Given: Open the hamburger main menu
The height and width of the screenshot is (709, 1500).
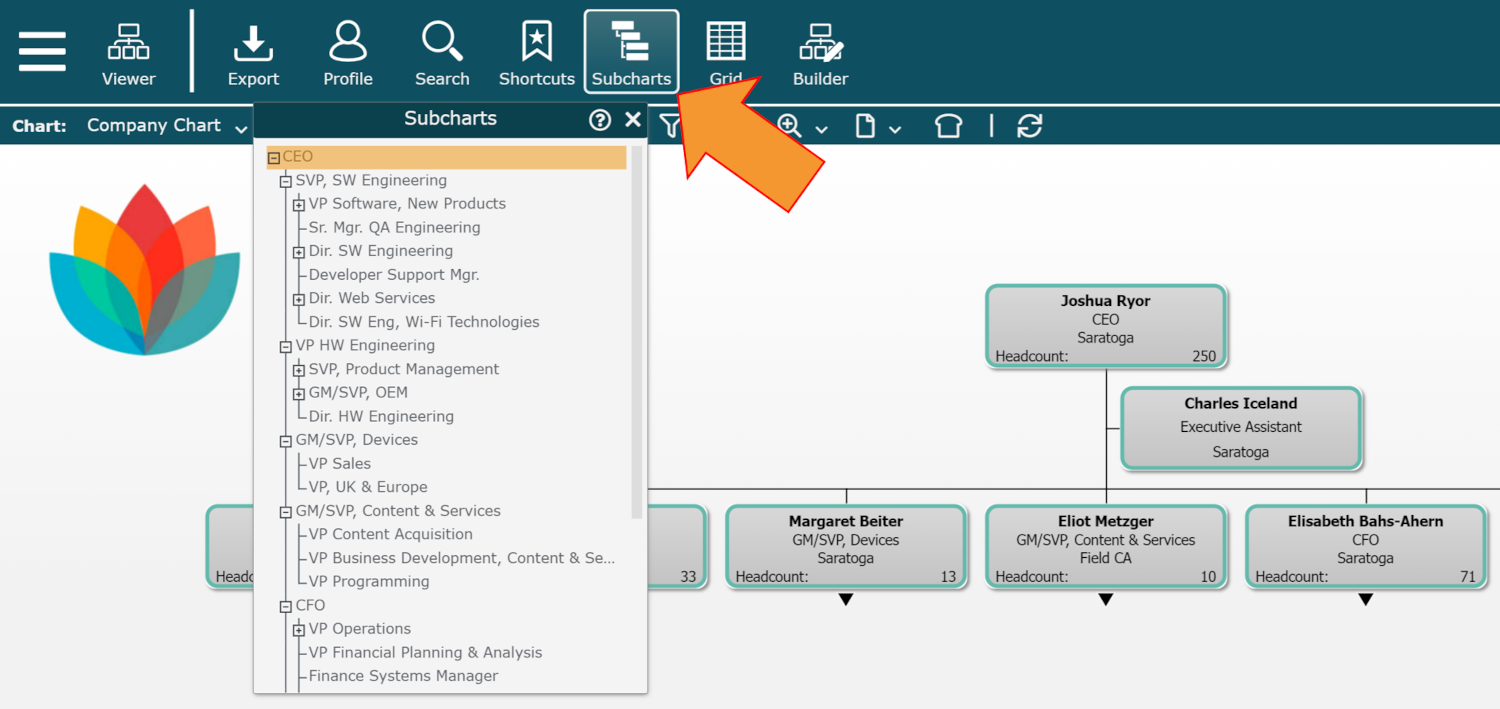Looking at the screenshot, I should [x=42, y=51].
